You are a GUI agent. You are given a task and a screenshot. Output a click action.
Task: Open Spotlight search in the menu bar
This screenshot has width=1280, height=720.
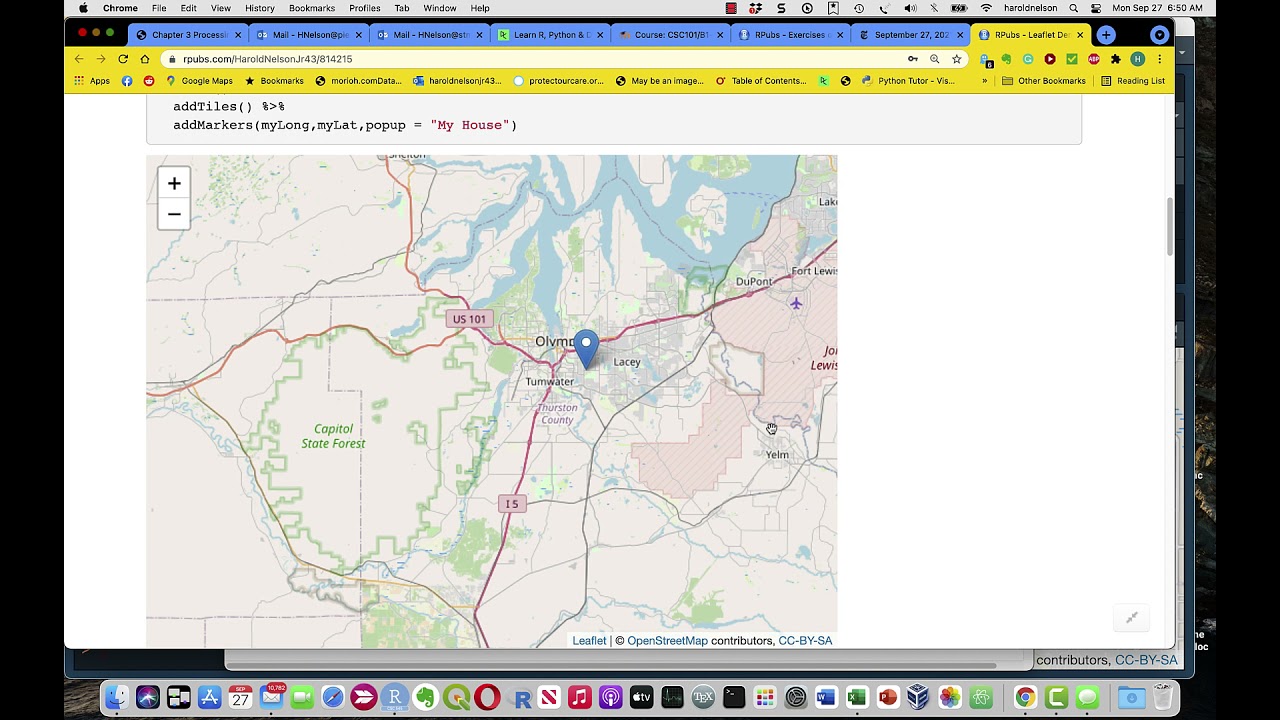pos(1073,8)
